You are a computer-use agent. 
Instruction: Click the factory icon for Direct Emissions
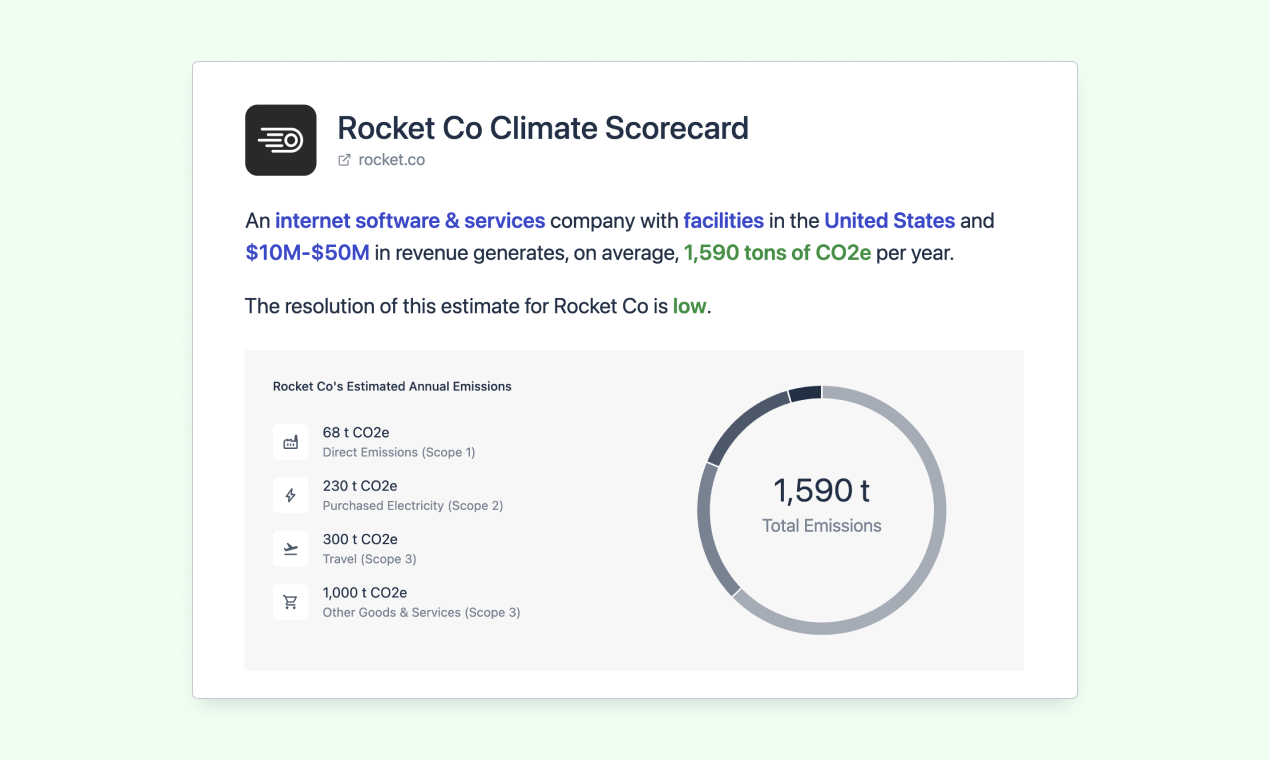coord(291,442)
